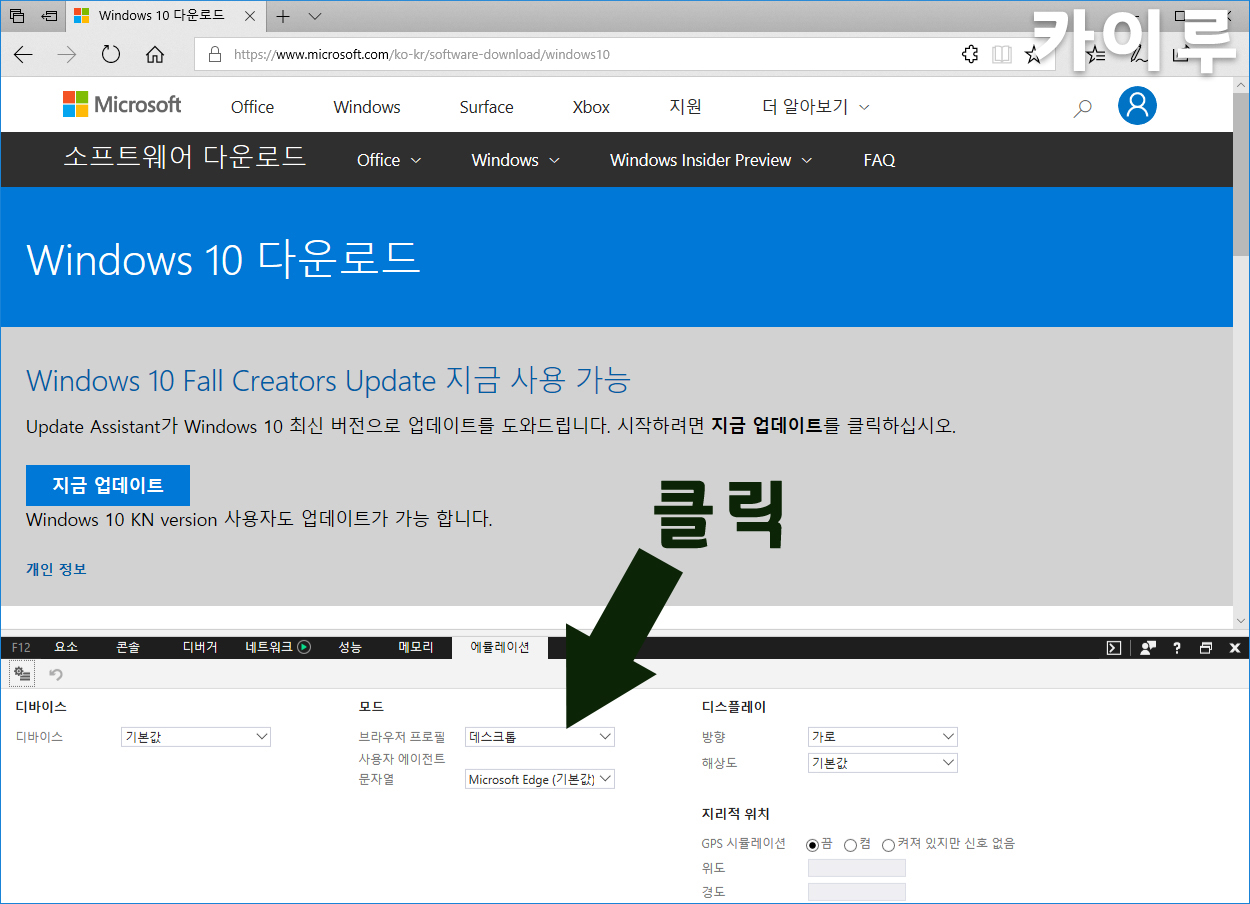The image size is (1250, 904).
Task: Go to the browser home page icon
Action: tap(155, 55)
